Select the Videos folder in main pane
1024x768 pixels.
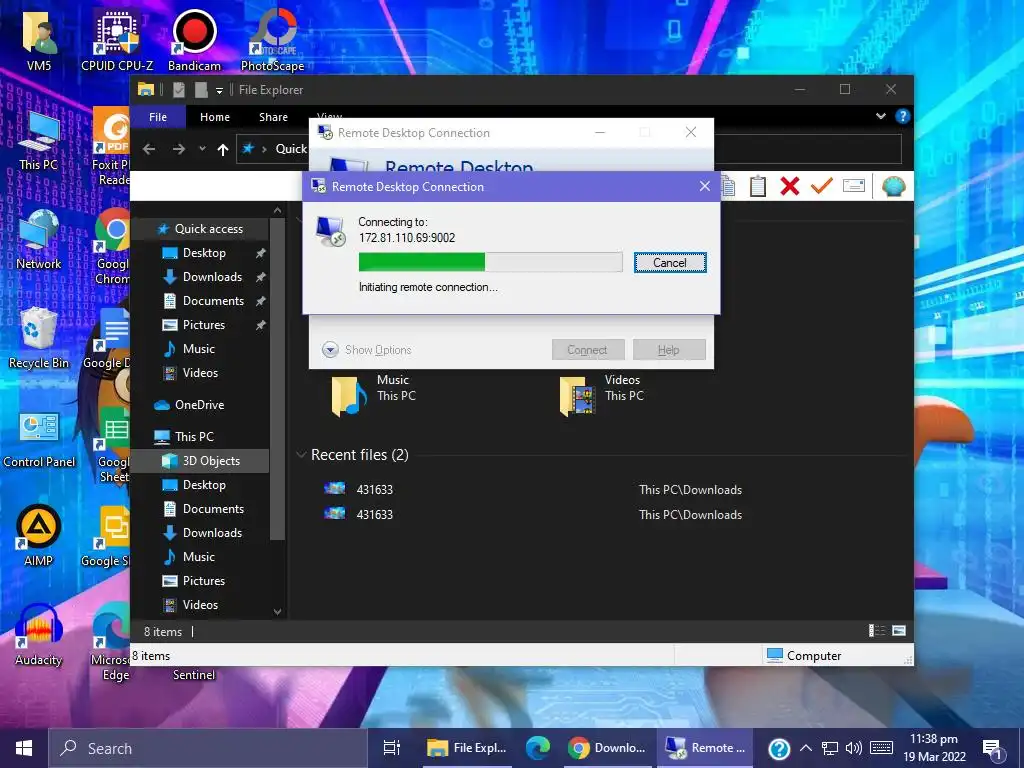[x=601, y=394]
